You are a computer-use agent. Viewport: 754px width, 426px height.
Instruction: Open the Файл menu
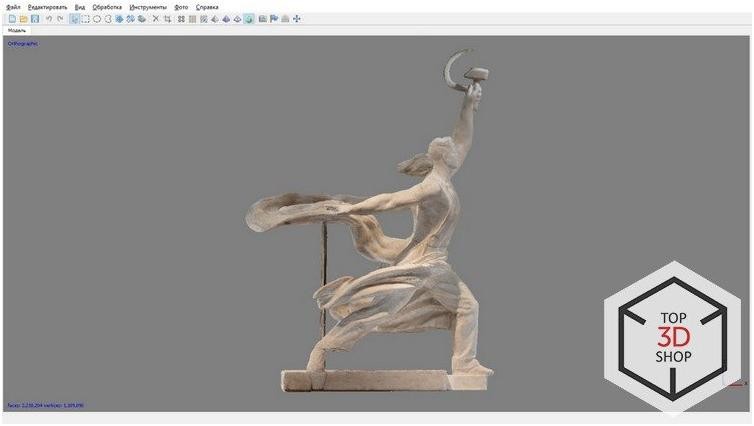[x=13, y=7]
